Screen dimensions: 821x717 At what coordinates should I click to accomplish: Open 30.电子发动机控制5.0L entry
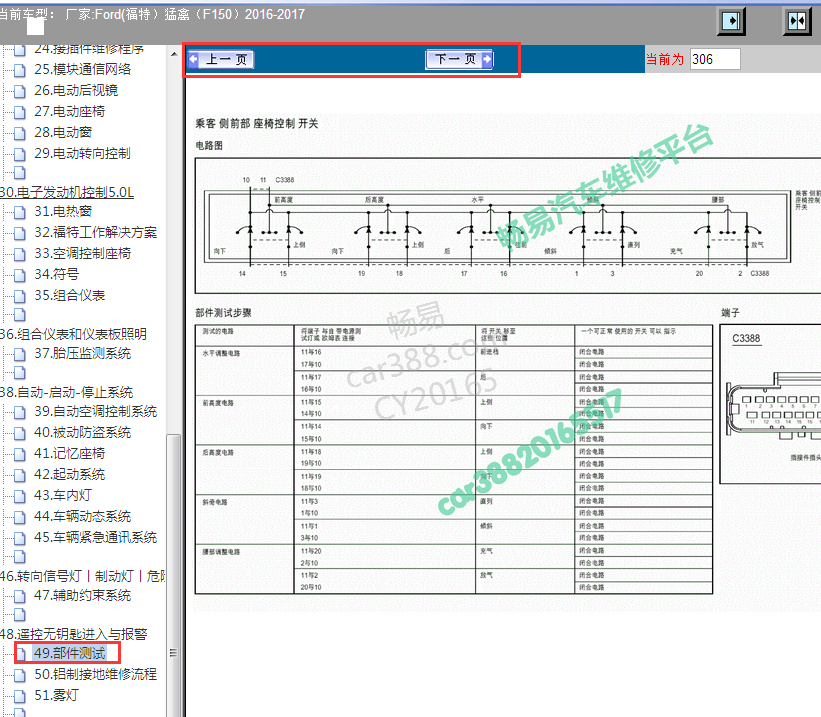pos(67,192)
